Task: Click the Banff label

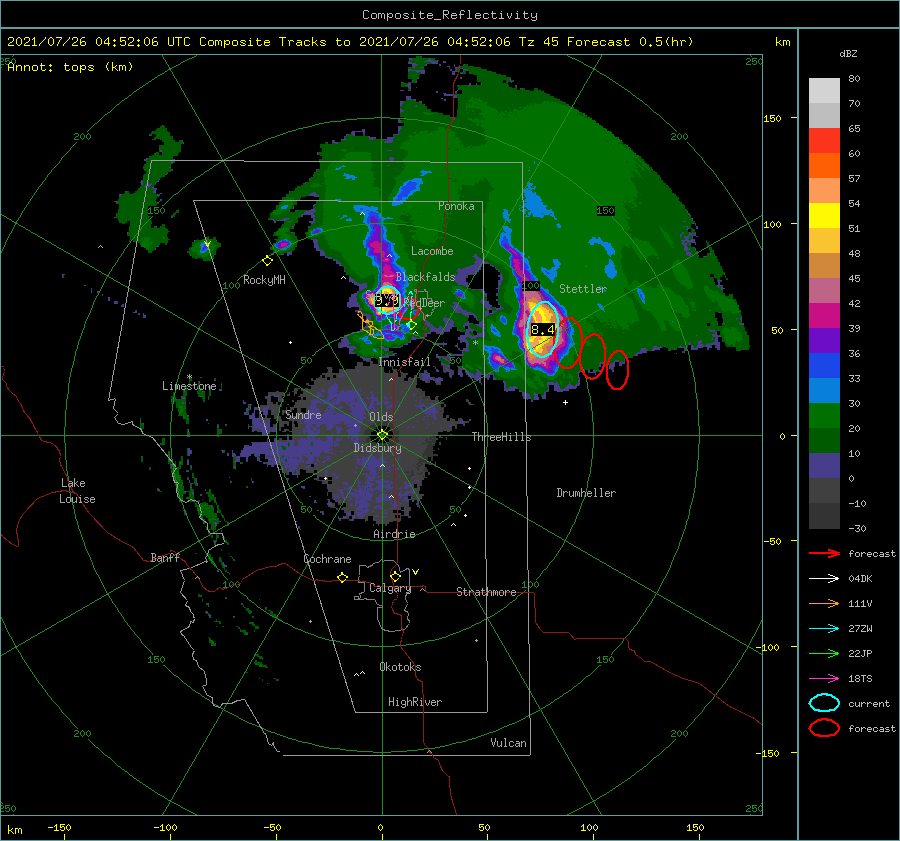Action: pos(165,557)
